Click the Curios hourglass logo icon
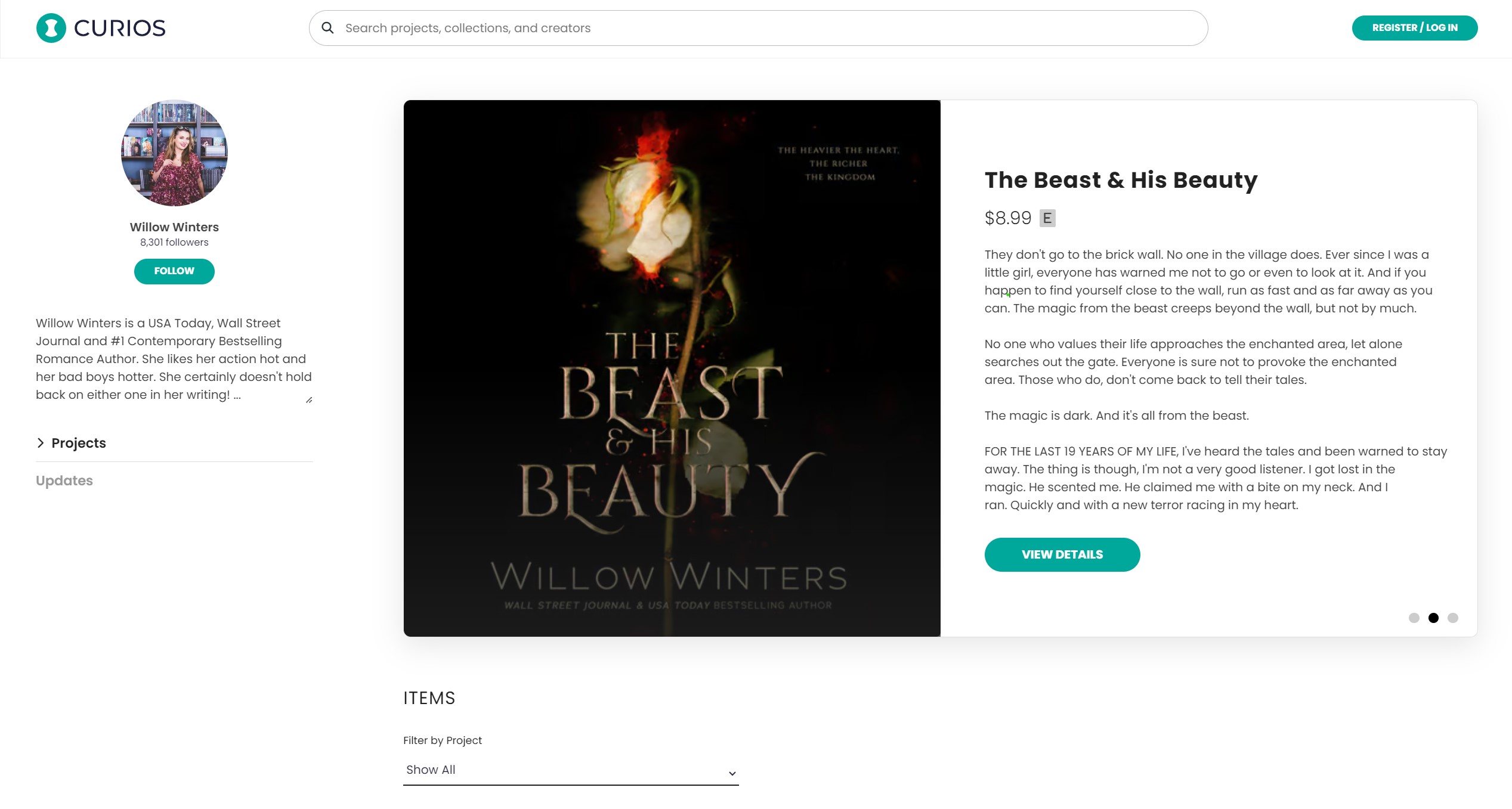Viewport: 1512px width, 809px height. (x=51, y=28)
